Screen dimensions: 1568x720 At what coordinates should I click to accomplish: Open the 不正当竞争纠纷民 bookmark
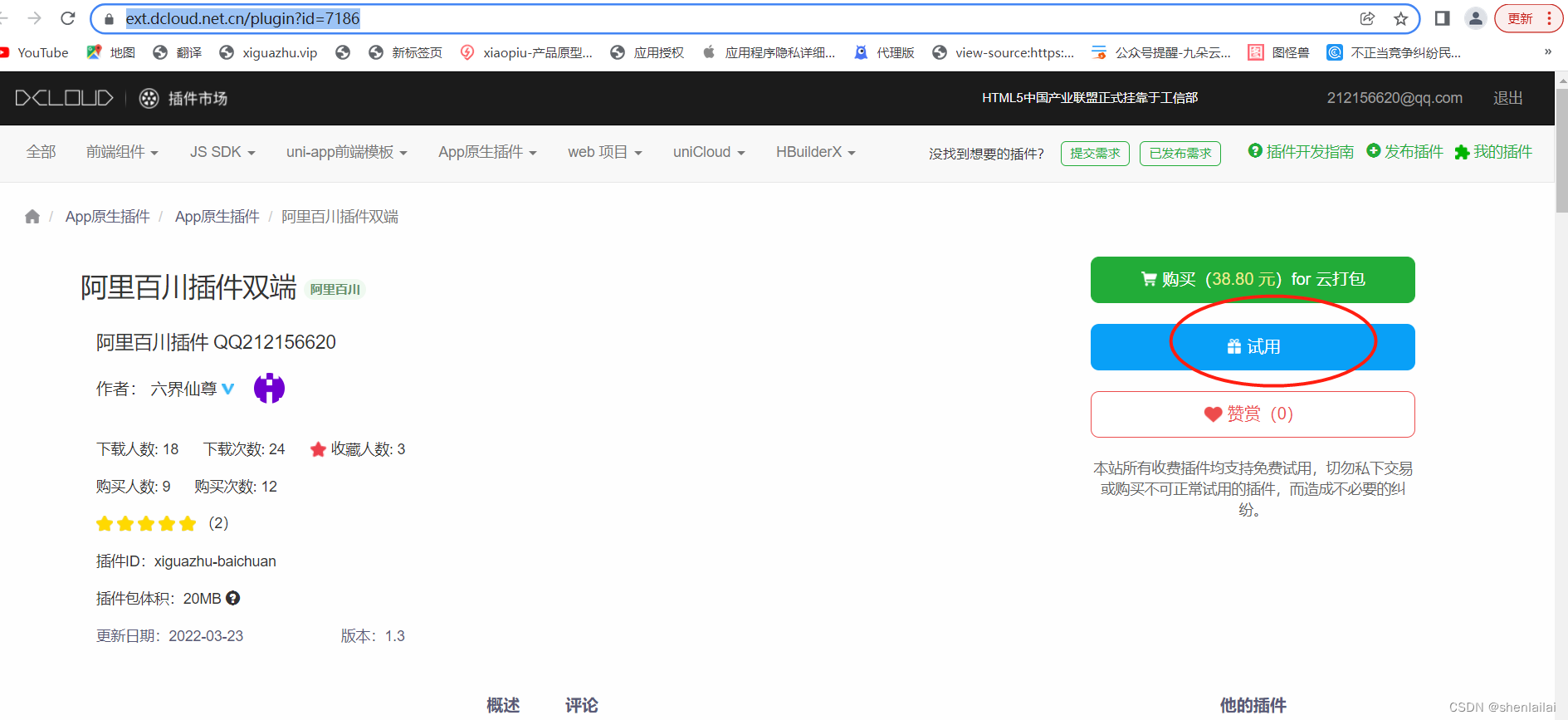click(x=1394, y=52)
